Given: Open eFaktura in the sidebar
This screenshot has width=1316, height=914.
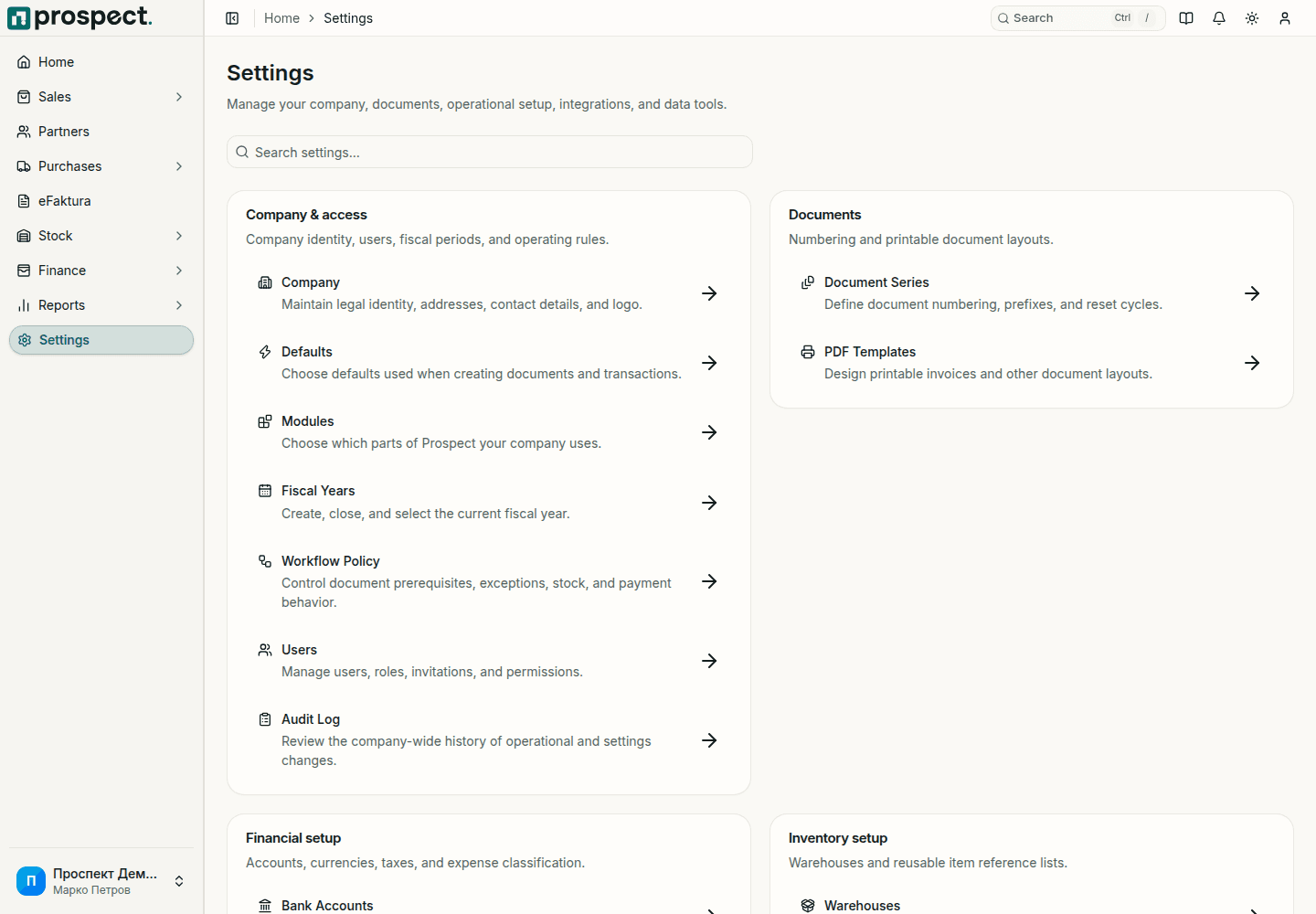Looking at the screenshot, I should point(101,201).
